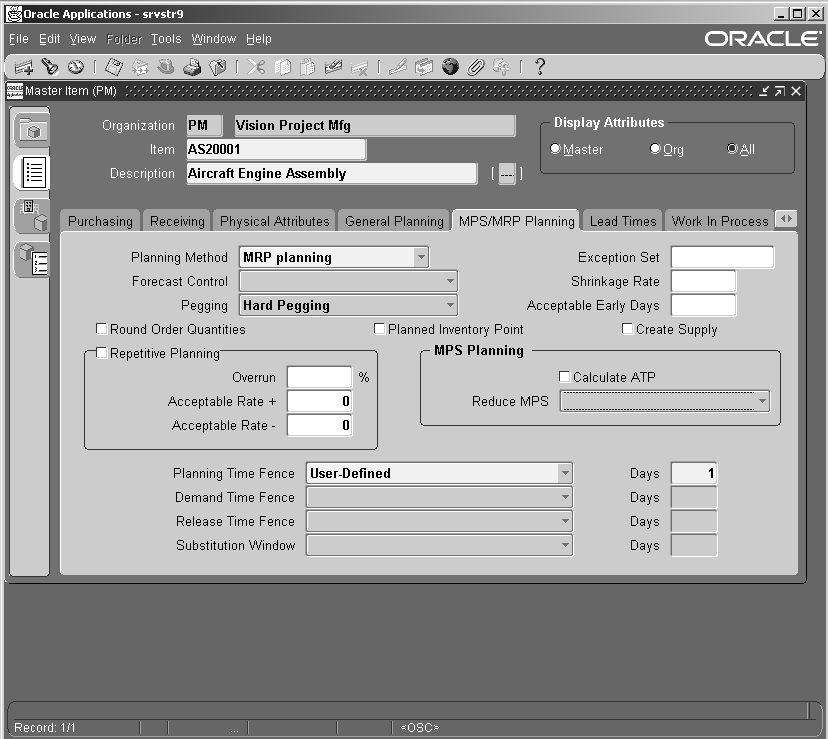Viewport: 828px width, 739px height.
Task: Expand the Substitution Window dropdown
Action: (x=565, y=545)
